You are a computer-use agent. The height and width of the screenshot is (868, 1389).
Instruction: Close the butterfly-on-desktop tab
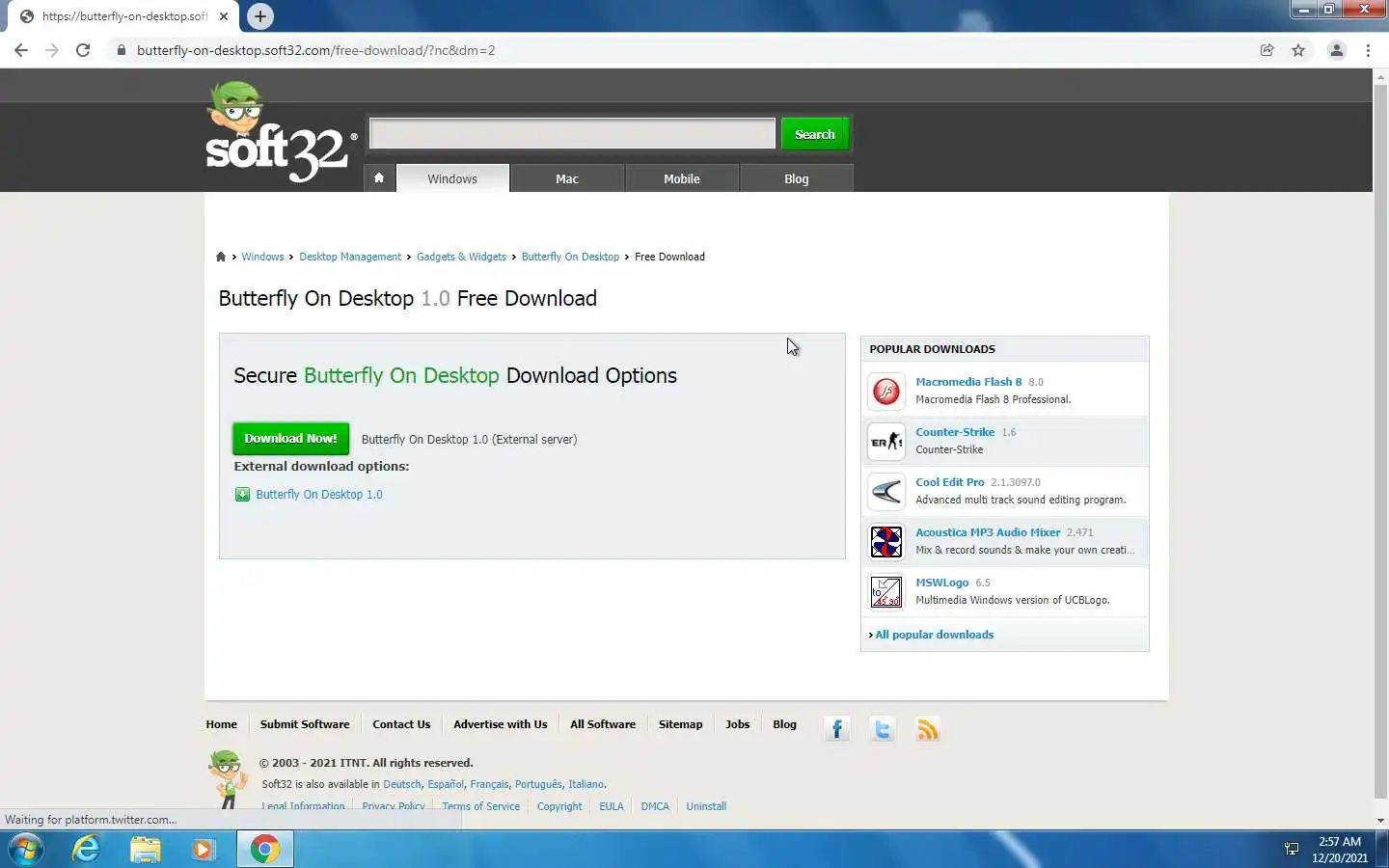[x=224, y=16]
